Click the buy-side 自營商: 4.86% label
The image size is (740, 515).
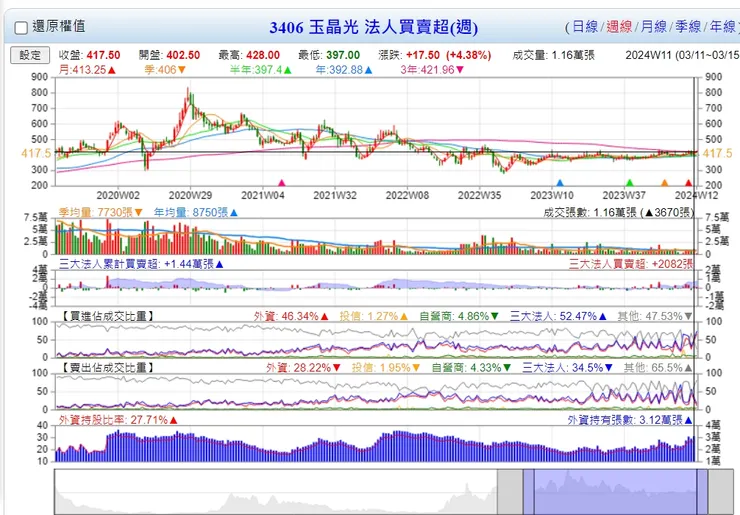pos(459,316)
